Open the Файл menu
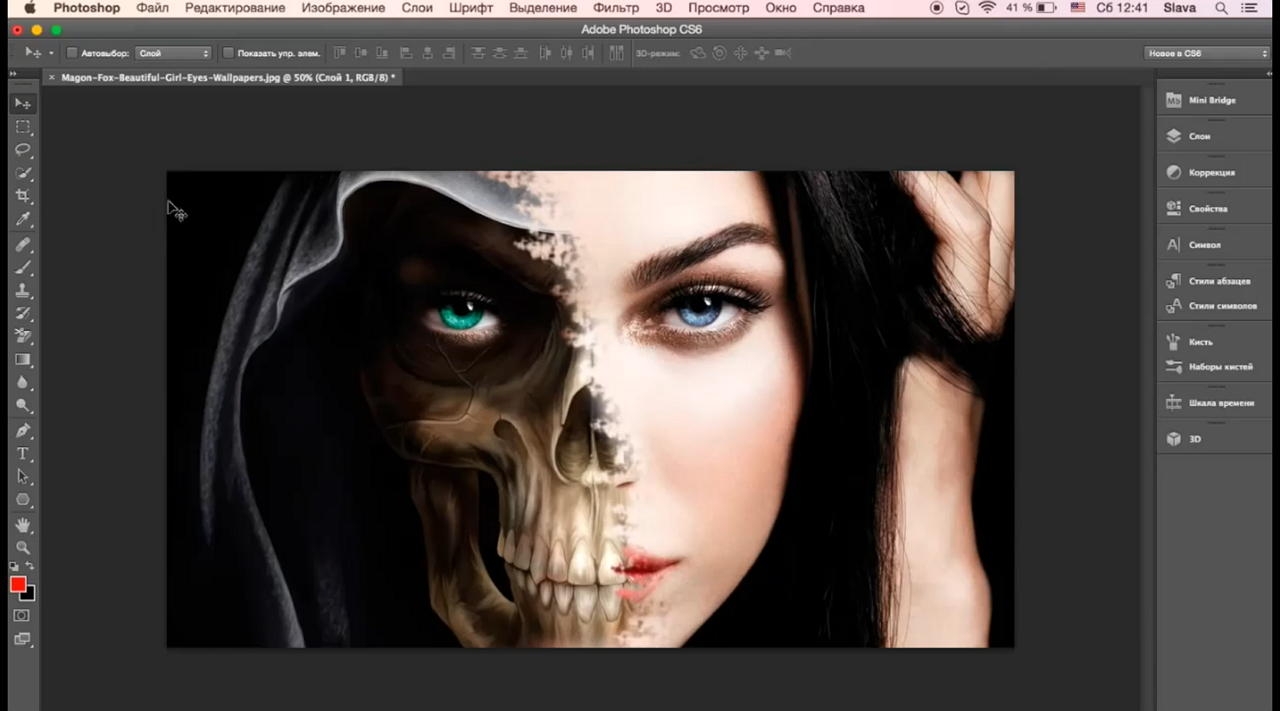The height and width of the screenshot is (711, 1280). click(152, 8)
